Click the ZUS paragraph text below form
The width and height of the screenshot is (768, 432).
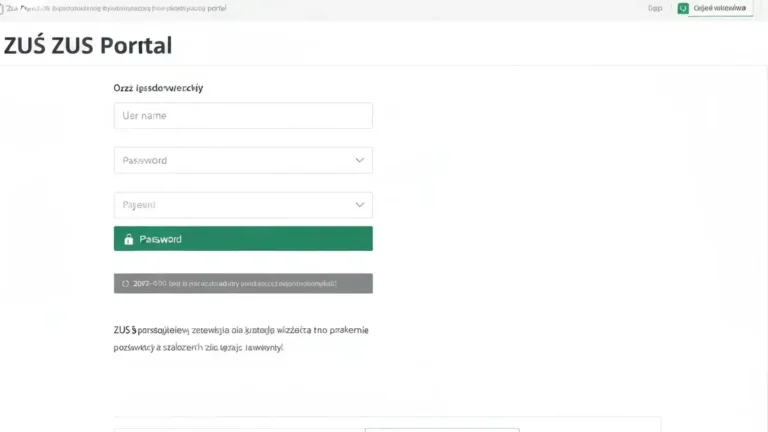click(241, 338)
